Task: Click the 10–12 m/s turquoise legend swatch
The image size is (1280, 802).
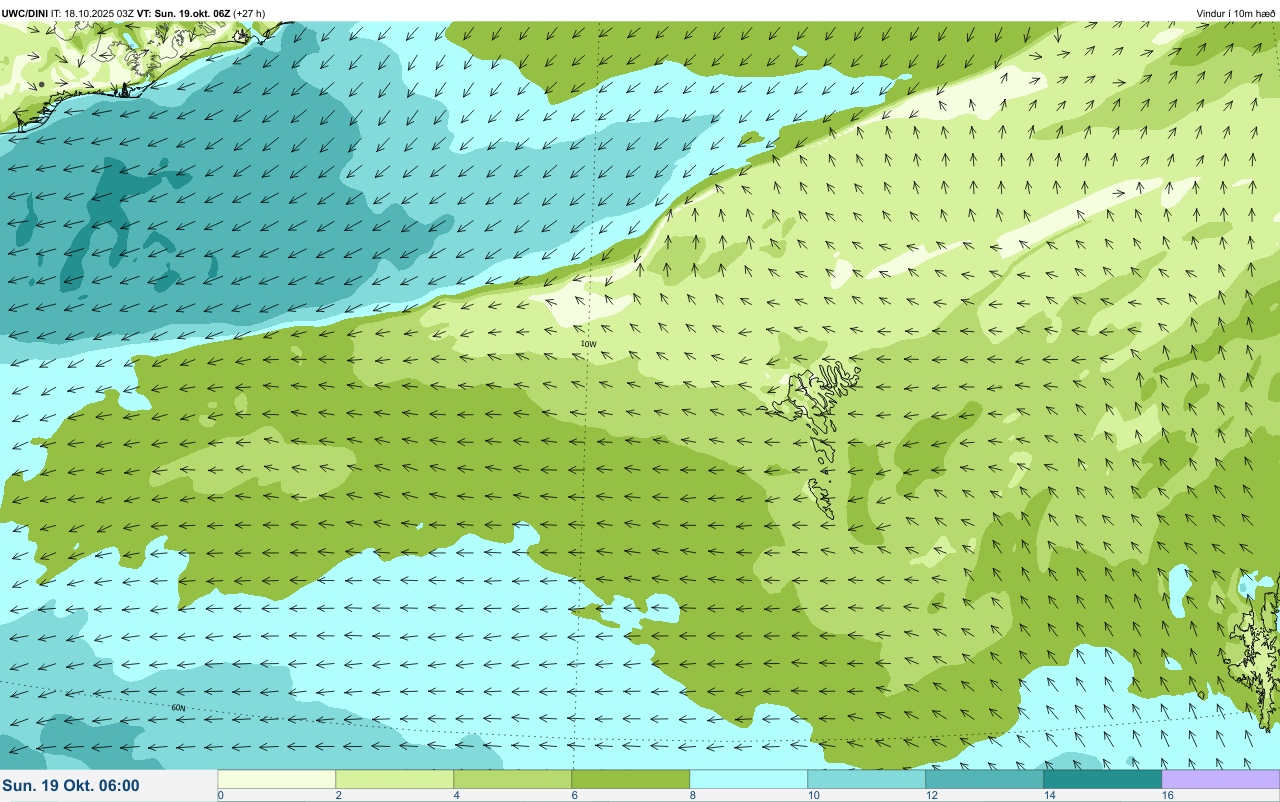Action: pyautogui.click(x=867, y=779)
